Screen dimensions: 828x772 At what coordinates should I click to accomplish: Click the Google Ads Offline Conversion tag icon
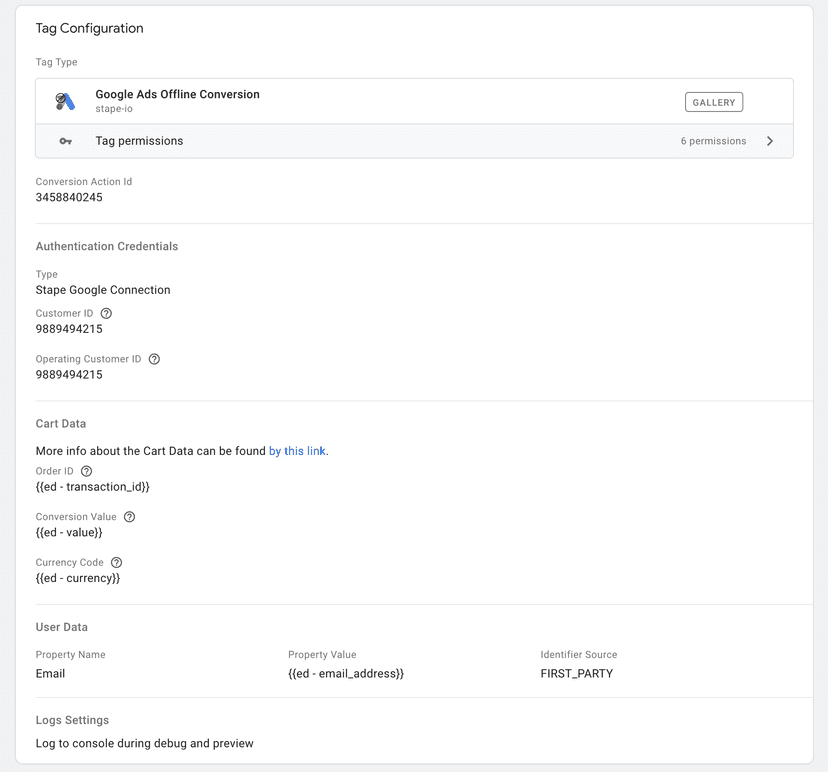(x=63, y=101)
